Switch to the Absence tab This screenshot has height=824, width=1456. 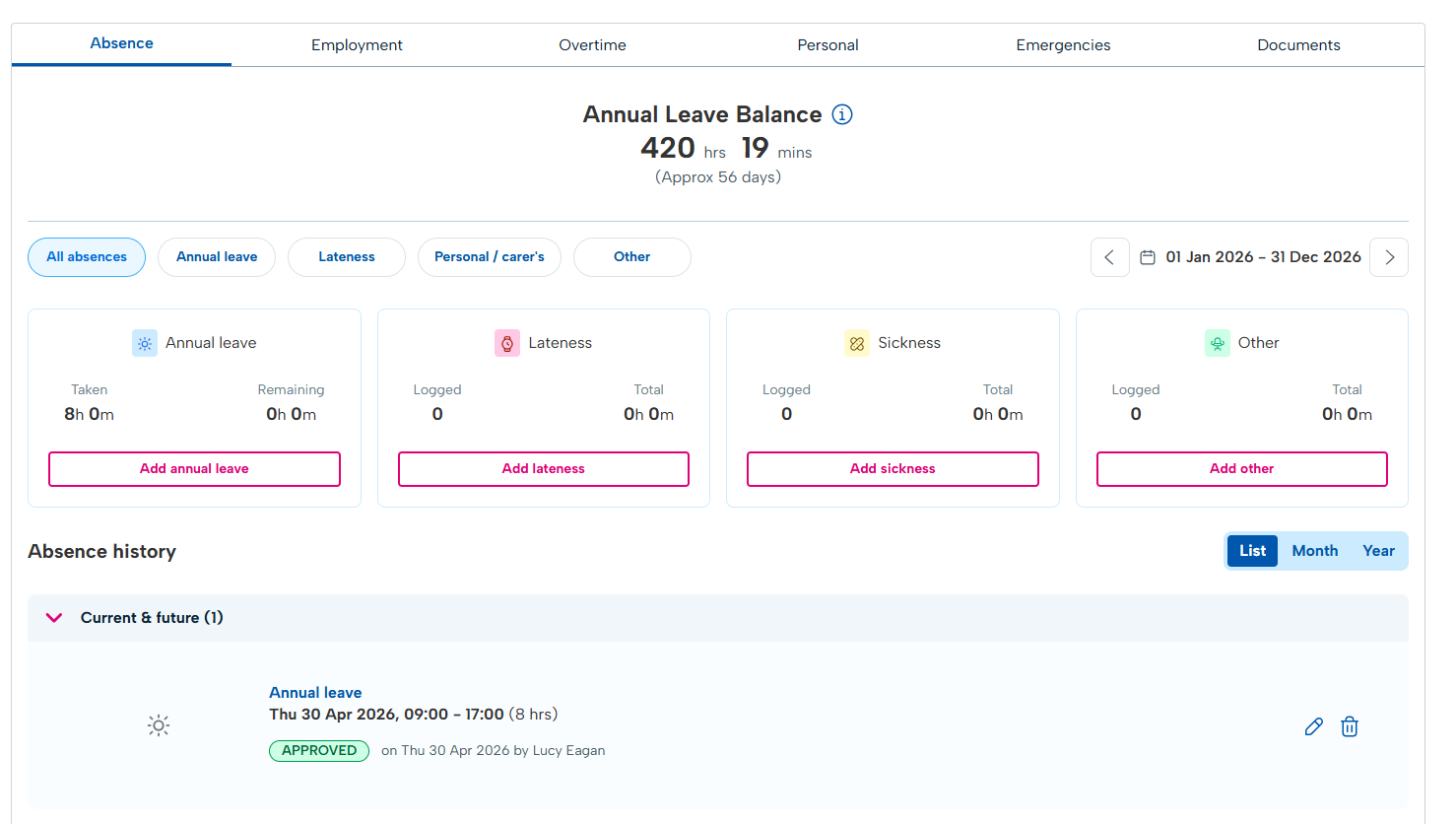[121, 43]
